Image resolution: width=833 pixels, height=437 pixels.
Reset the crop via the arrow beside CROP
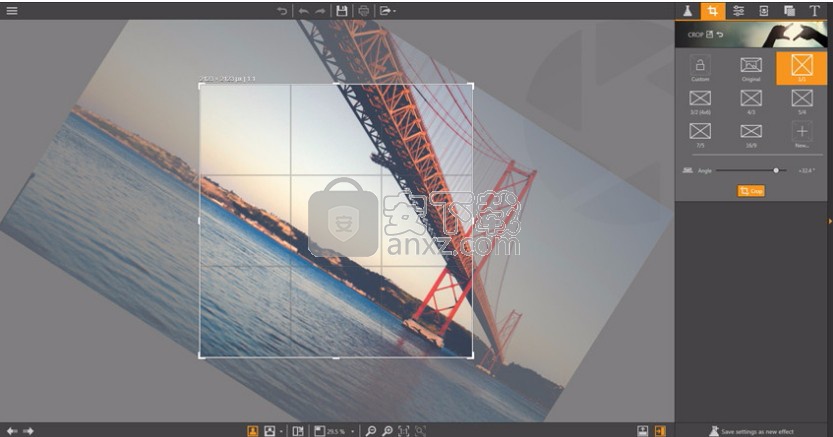tap(720, 35)
